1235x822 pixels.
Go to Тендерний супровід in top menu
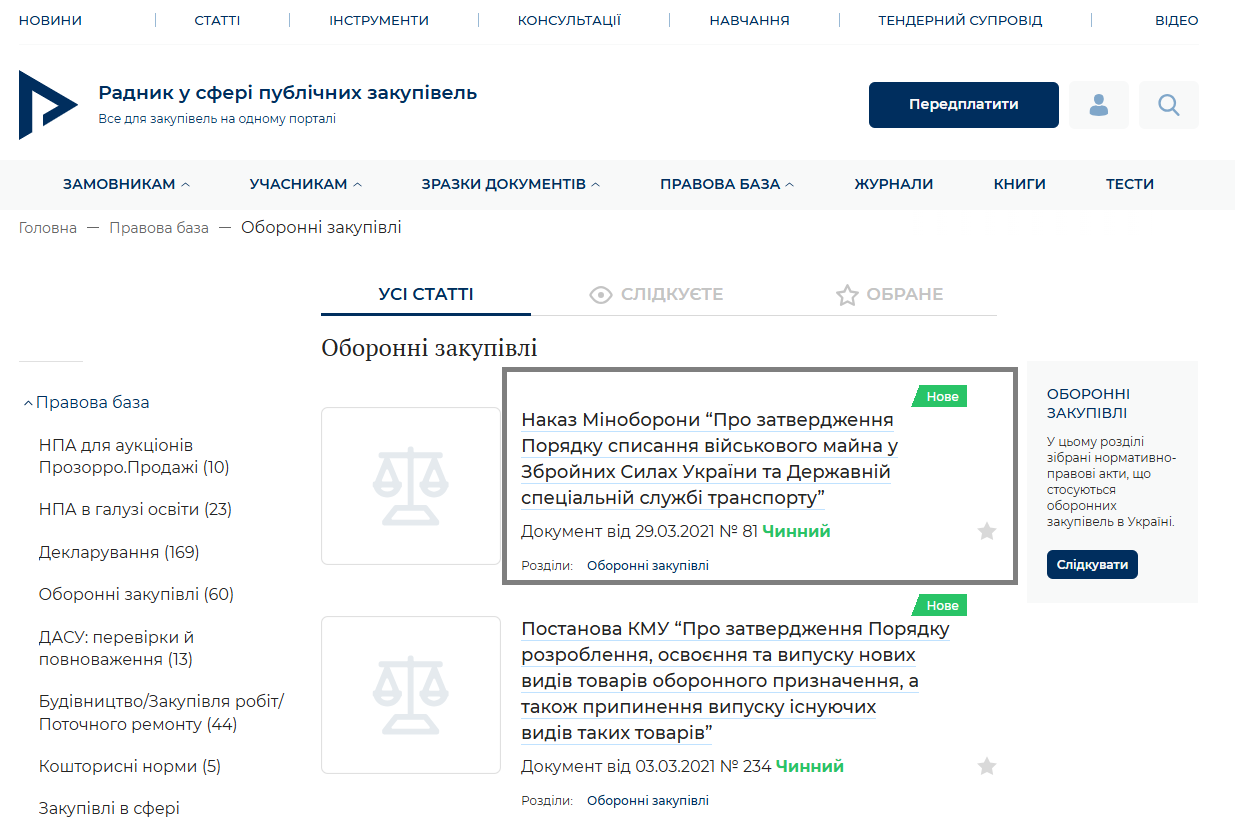960,20
